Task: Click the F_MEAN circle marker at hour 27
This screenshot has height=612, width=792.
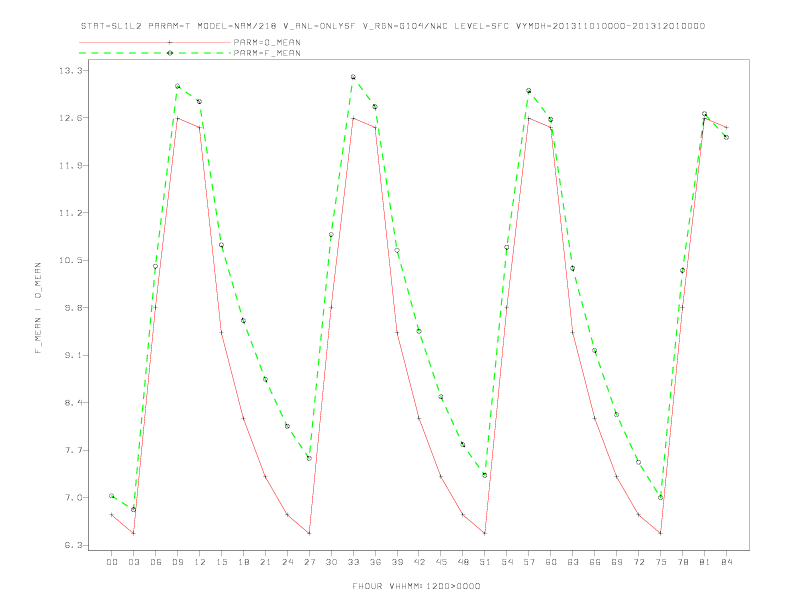Action: [309, 458]
